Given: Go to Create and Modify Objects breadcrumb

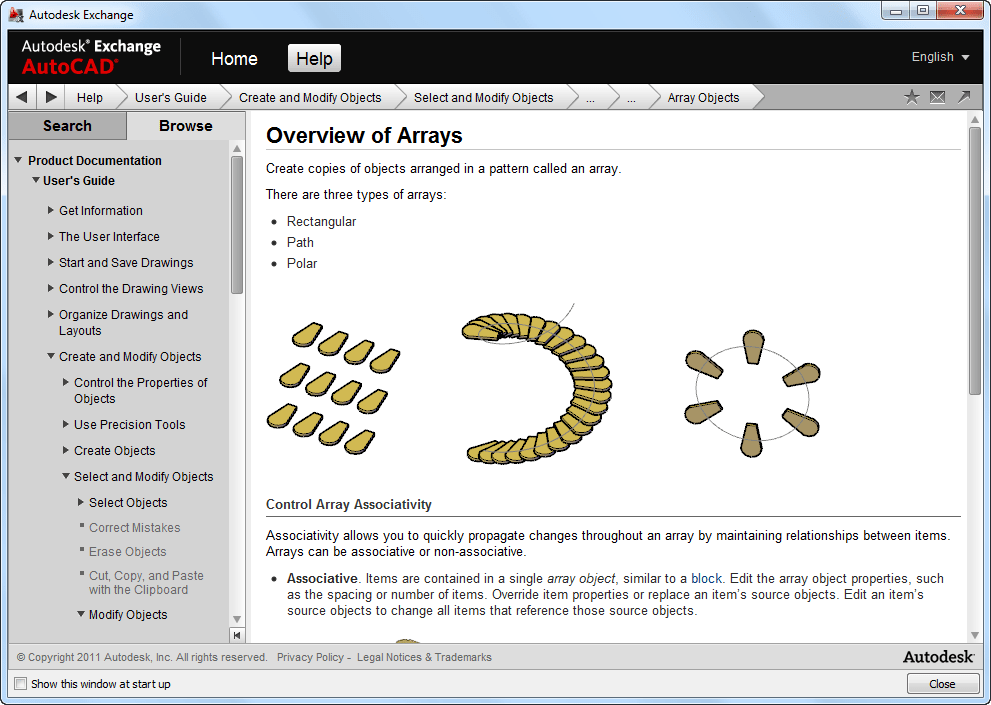Looking at the screenshot, I should pos(310,97).
